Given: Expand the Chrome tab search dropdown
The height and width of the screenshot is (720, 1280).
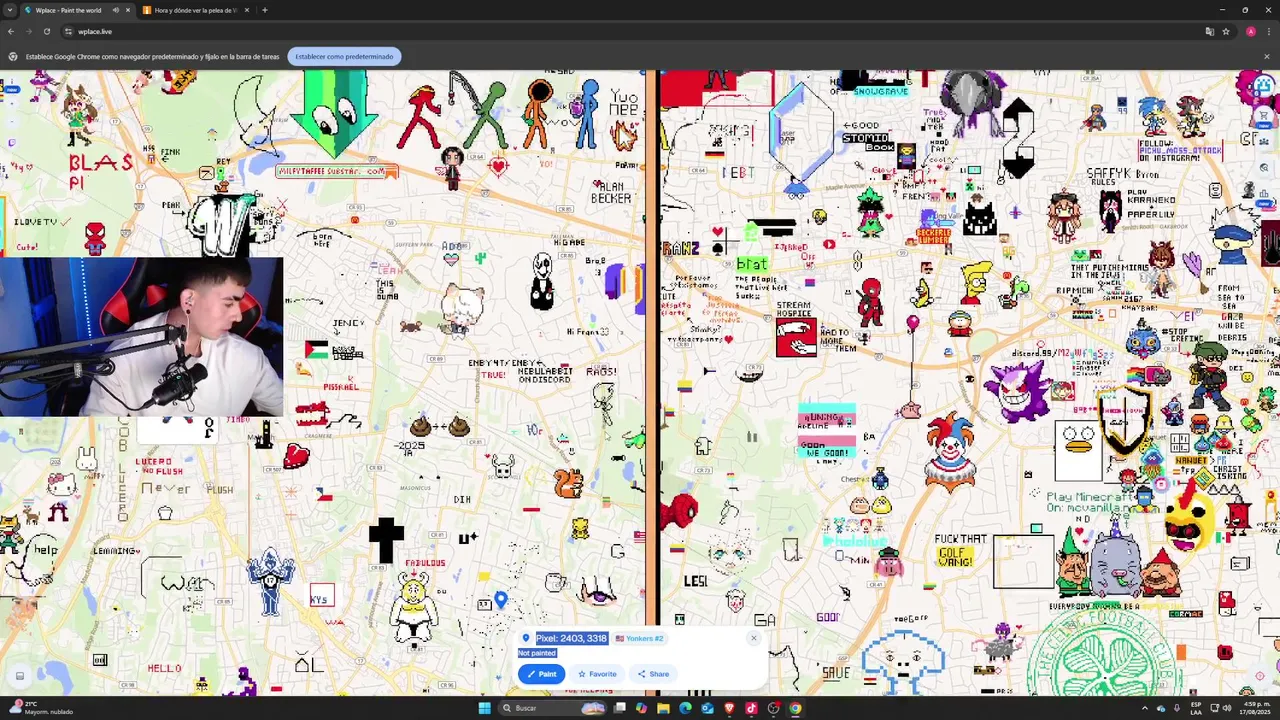Looking at the screenshot, I should click(10, 10).
